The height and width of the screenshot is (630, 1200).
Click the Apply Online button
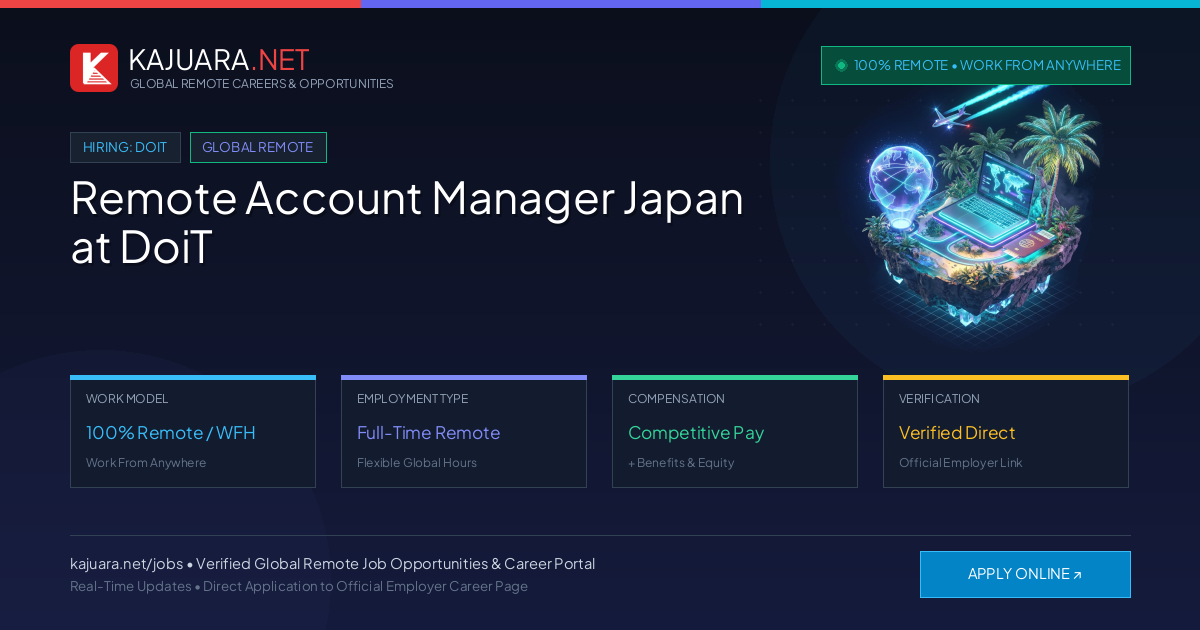click(x=1025, y=574)
